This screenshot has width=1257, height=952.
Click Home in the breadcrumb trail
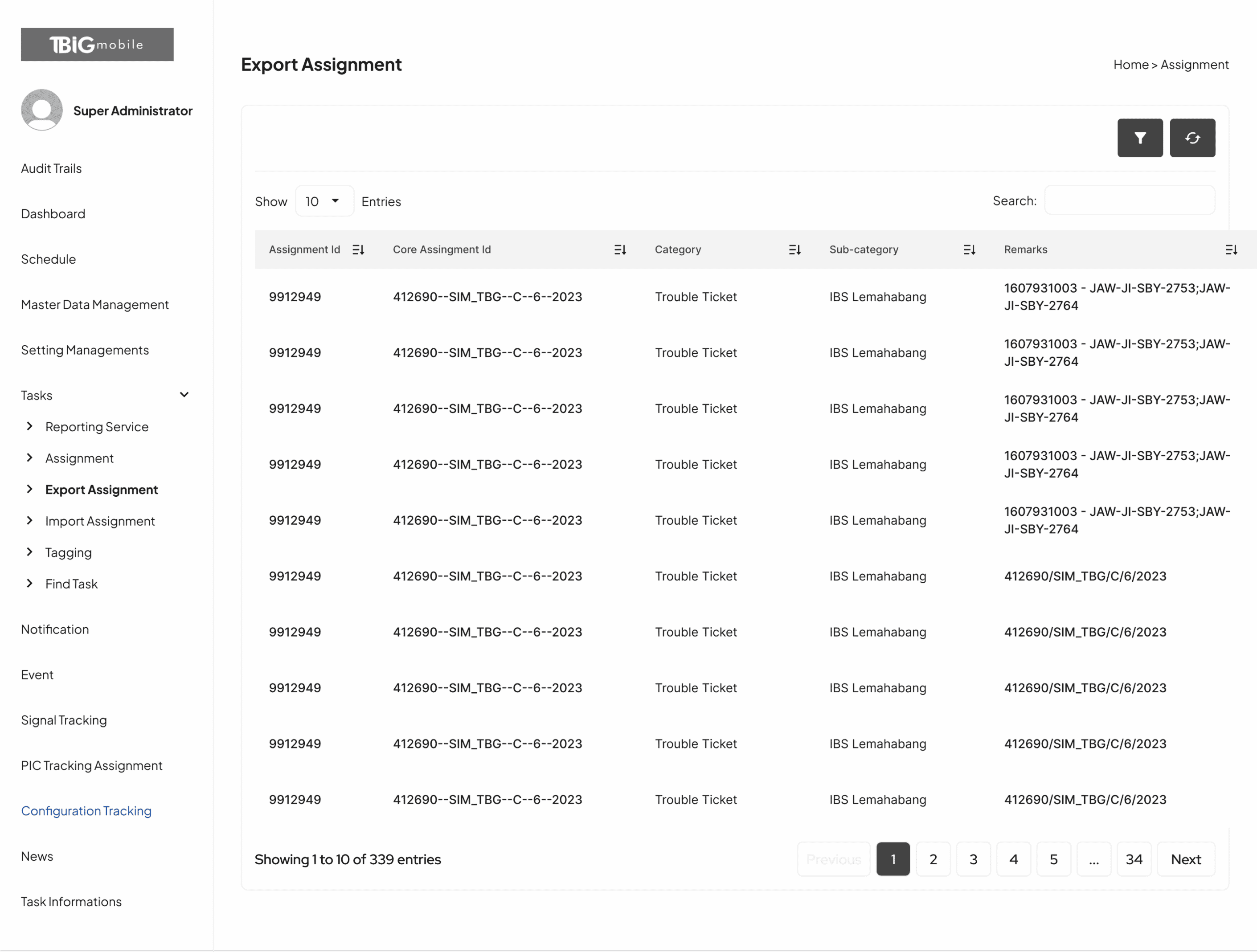coord(1130,64)
